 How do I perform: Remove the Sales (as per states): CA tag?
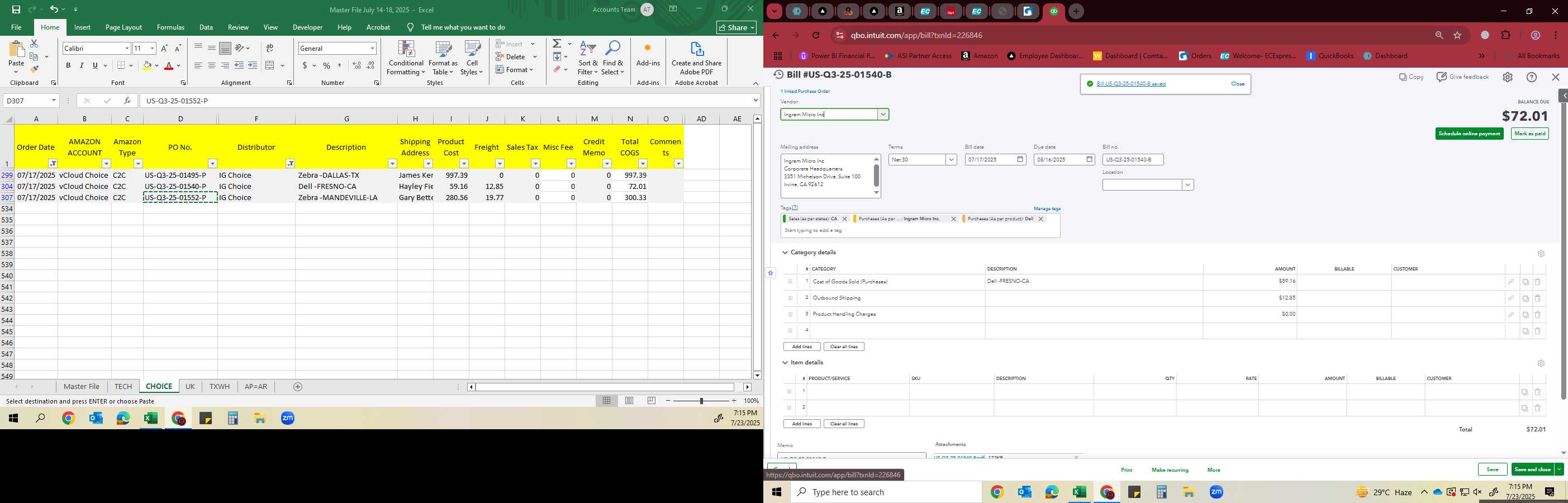click(x=844, y=219)
